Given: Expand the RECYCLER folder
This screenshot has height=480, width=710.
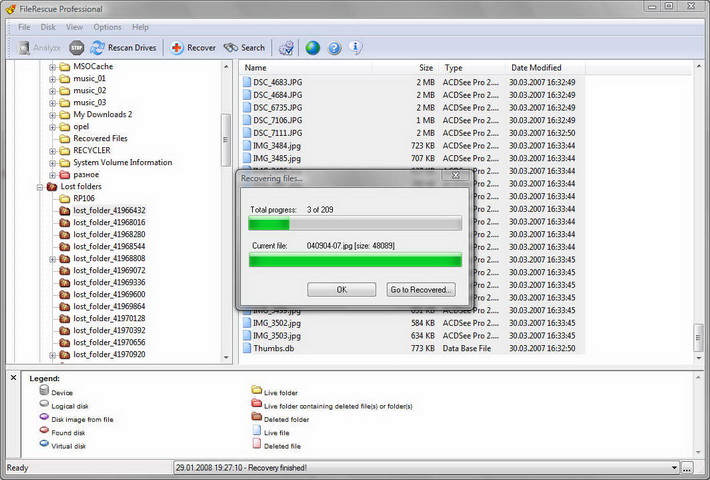Looking at the screenshot, I should click(53, 151).
